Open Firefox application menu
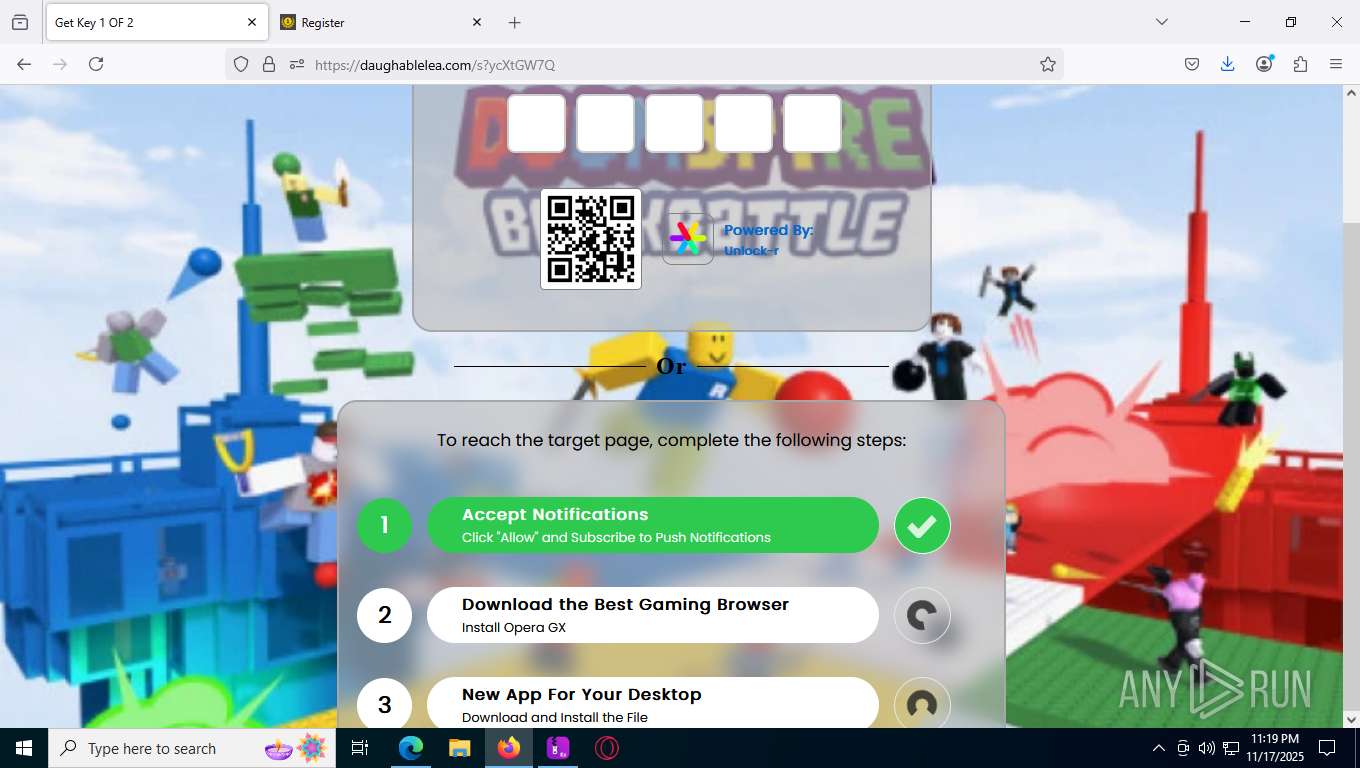Viewport: 1360px width, 768px height. coord(1336,64)
